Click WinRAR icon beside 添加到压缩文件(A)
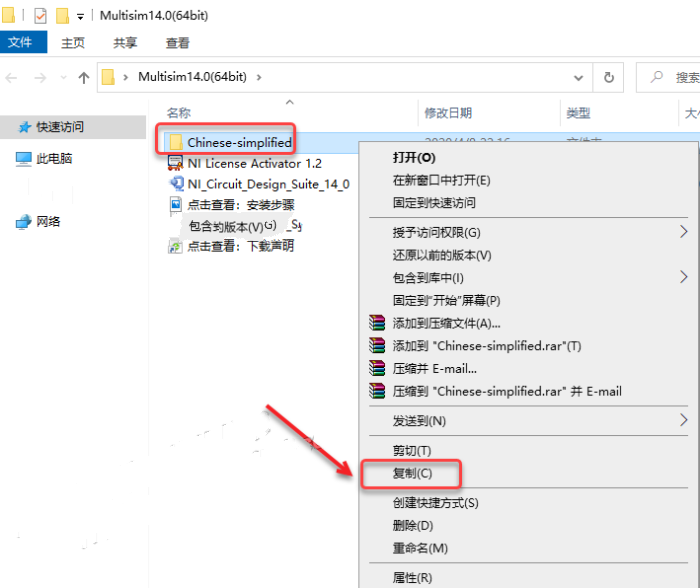Screen dimensions: 700x588 [x=377, y=322]
